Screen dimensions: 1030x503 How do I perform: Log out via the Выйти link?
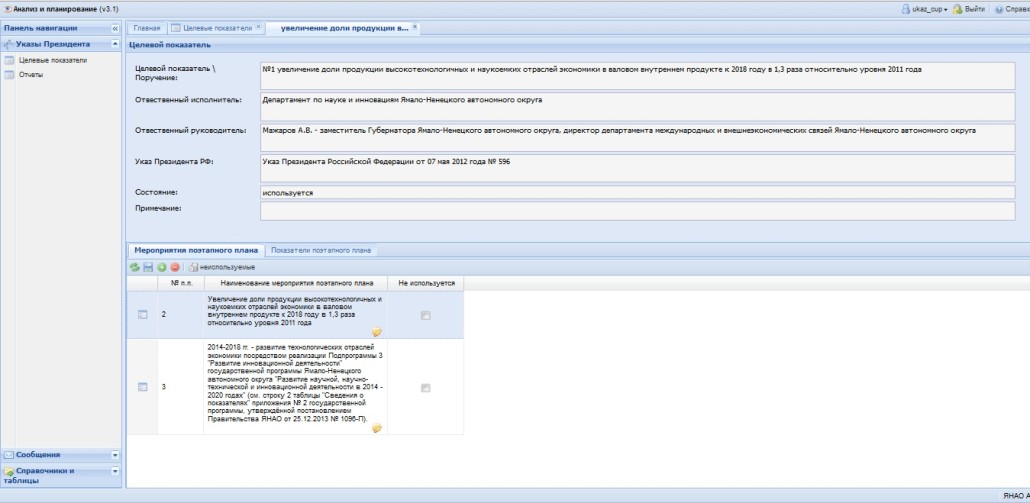click(975, 9)
